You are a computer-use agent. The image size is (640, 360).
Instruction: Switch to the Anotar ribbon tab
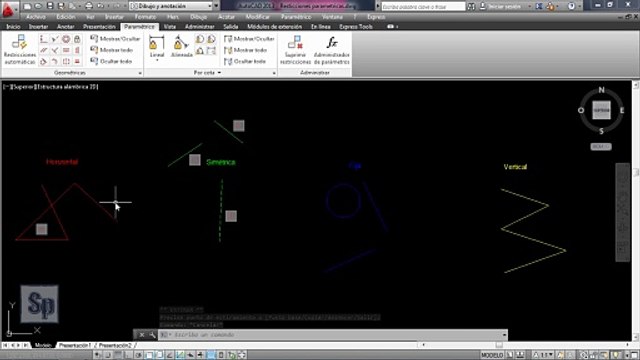(65, 27)
